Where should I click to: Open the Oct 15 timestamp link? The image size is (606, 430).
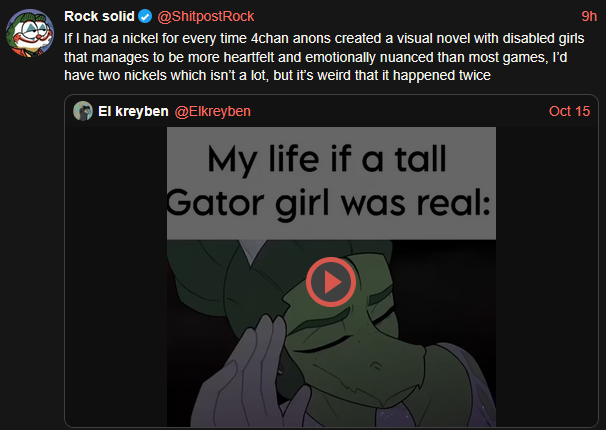click(570, 110)
